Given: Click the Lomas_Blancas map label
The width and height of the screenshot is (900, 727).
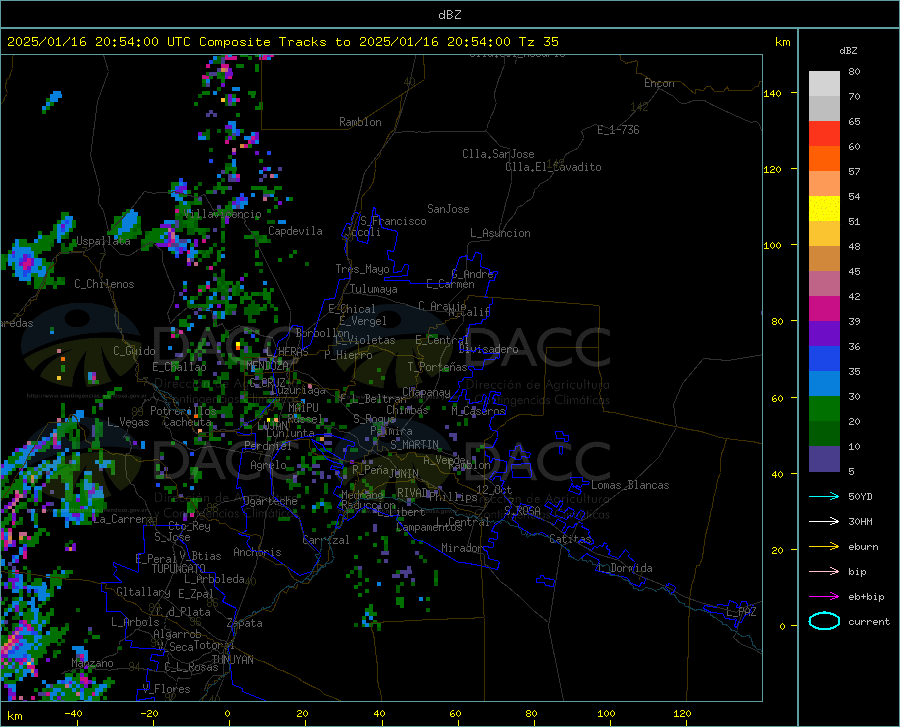Looking at the screenshot, I should [x=630, y=485].
